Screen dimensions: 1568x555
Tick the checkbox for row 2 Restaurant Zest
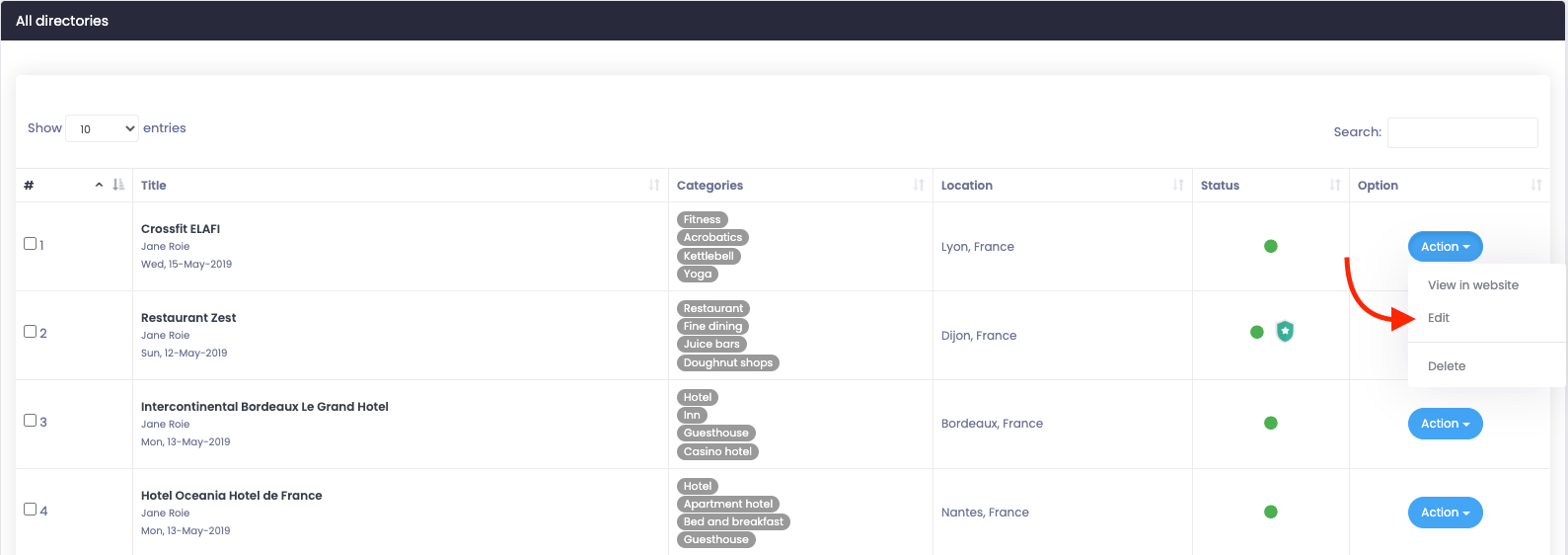coord(30,332)
